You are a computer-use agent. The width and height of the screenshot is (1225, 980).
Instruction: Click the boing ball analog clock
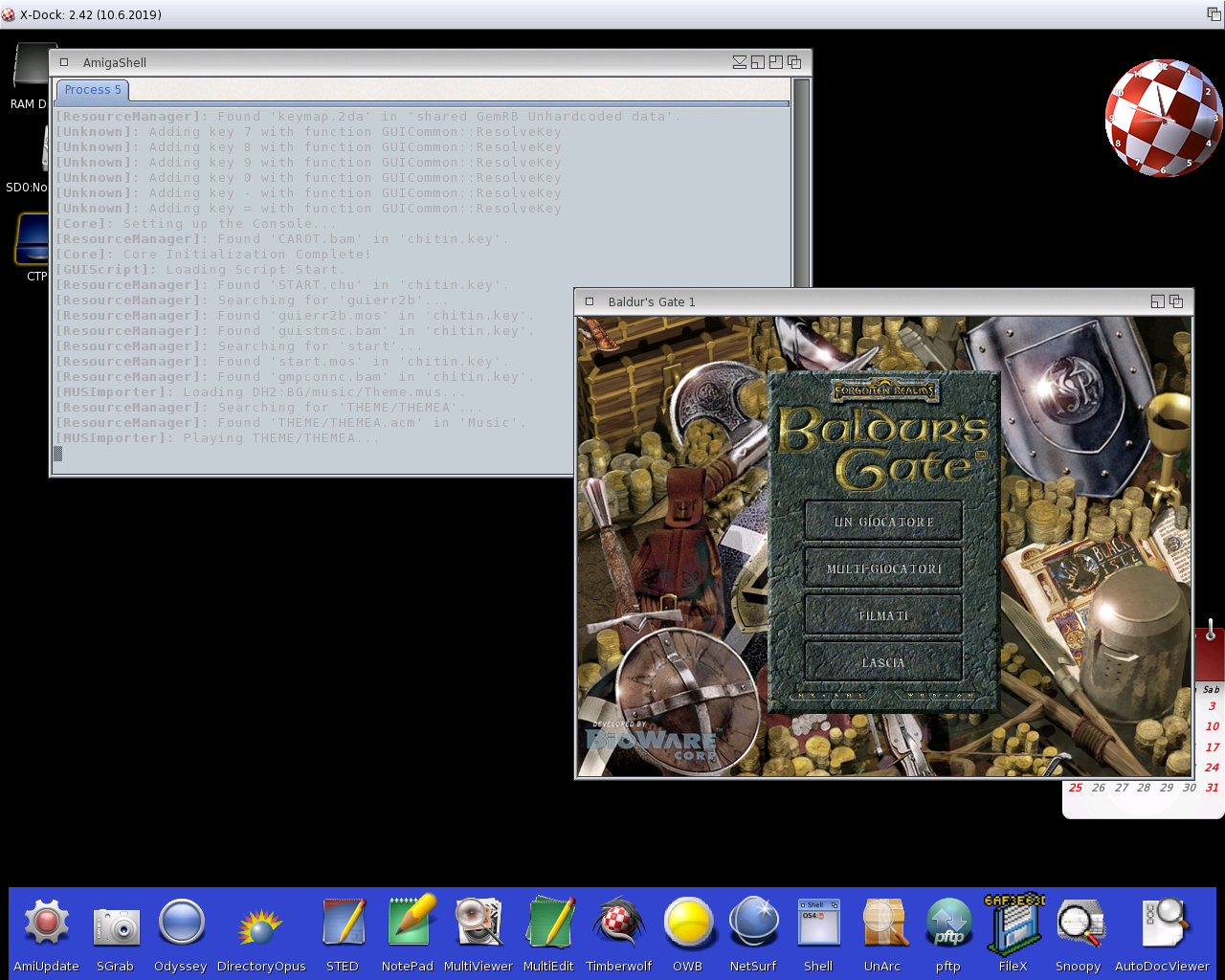pyautogui.click(x=1164, y=118)
